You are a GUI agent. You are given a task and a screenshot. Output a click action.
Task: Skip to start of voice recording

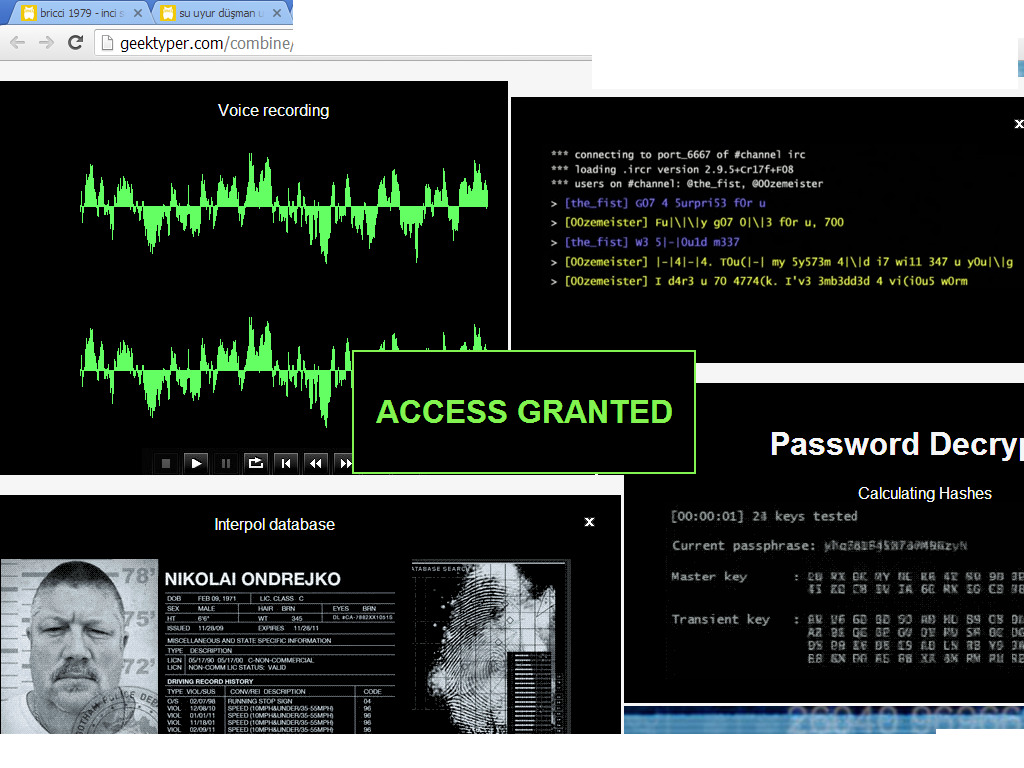[286, 463]
